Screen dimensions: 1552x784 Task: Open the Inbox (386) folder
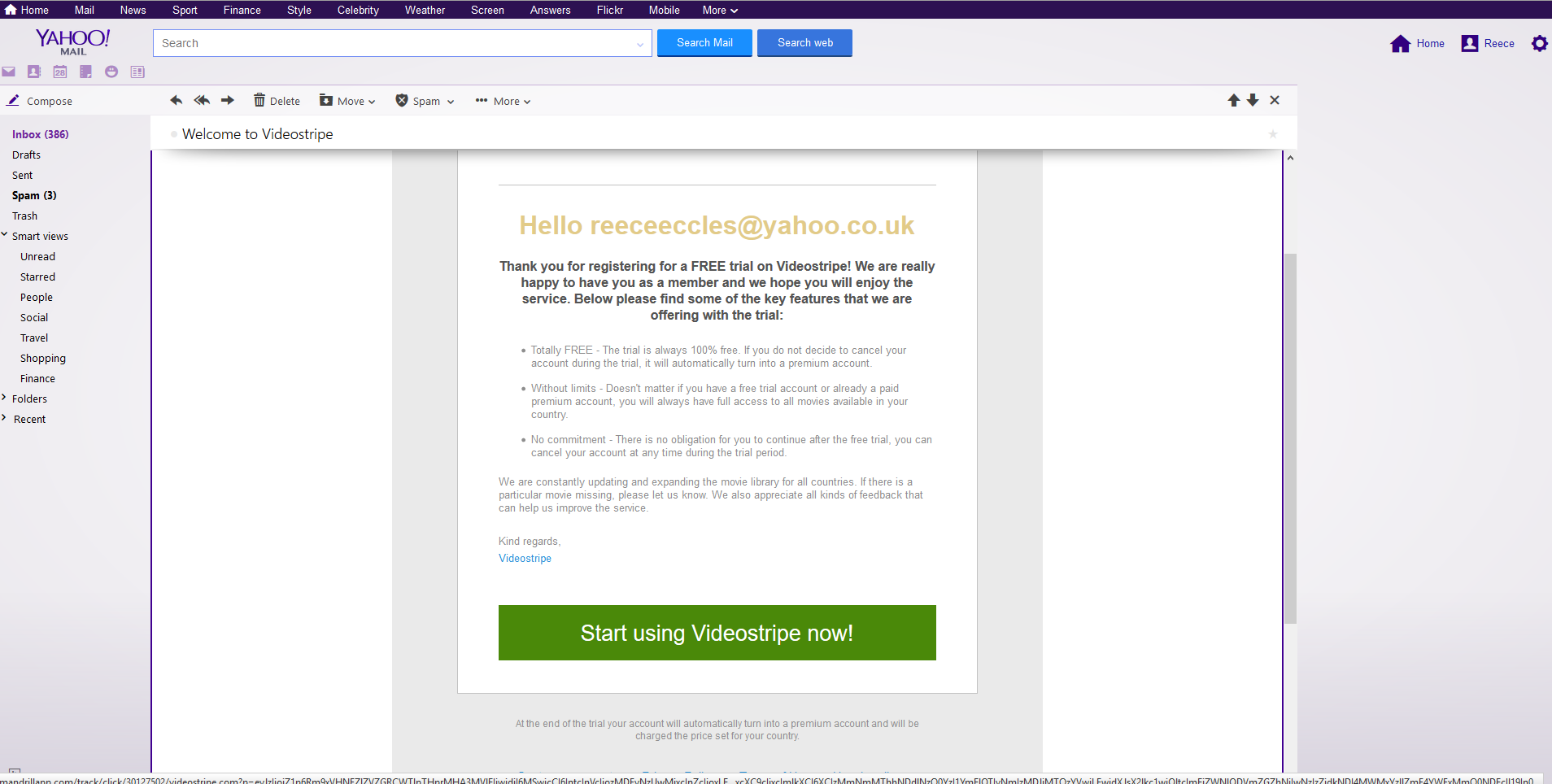point(41,134)
